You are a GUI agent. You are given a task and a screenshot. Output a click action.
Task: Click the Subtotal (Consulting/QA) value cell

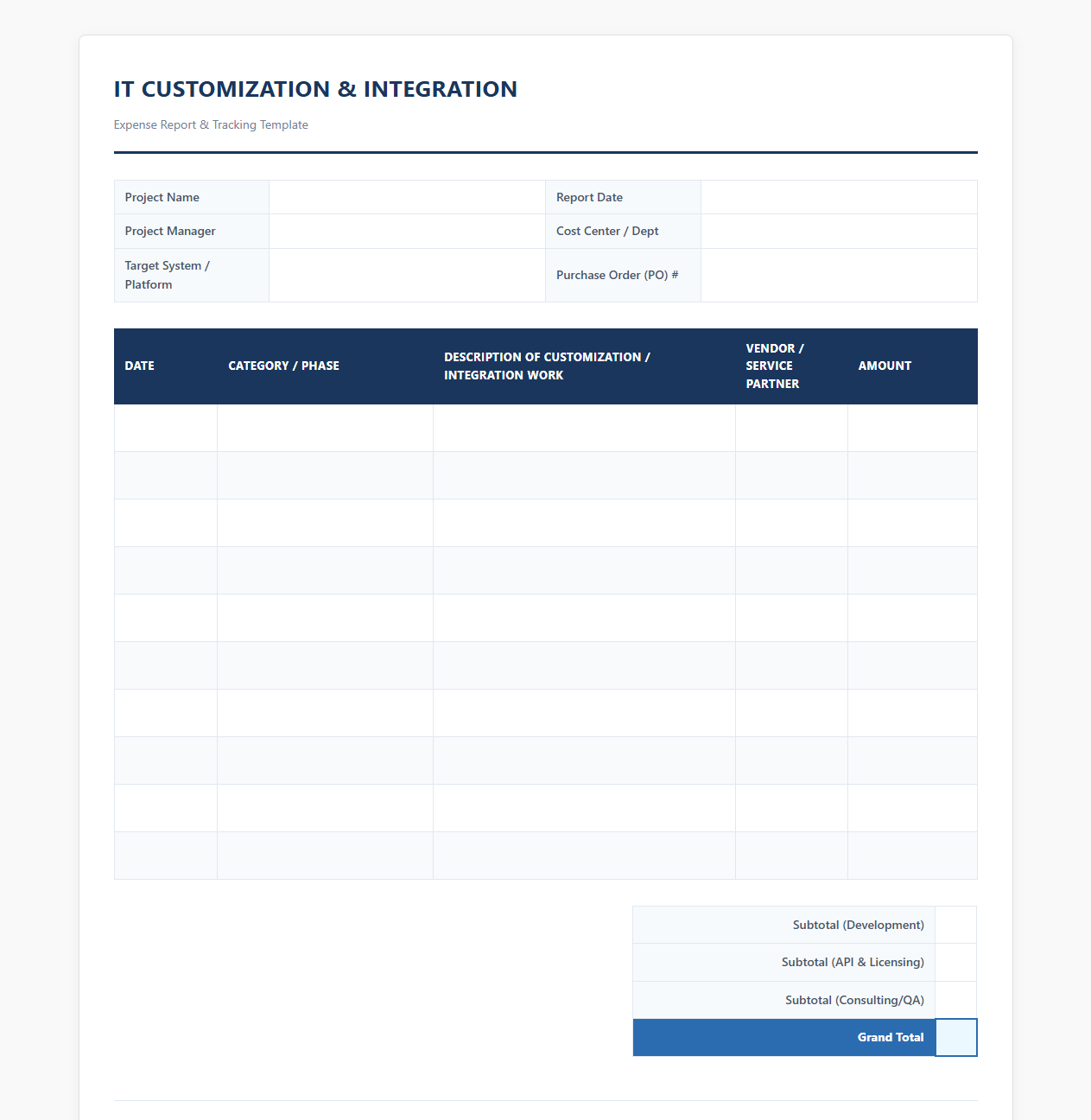tap(956, 1000)
